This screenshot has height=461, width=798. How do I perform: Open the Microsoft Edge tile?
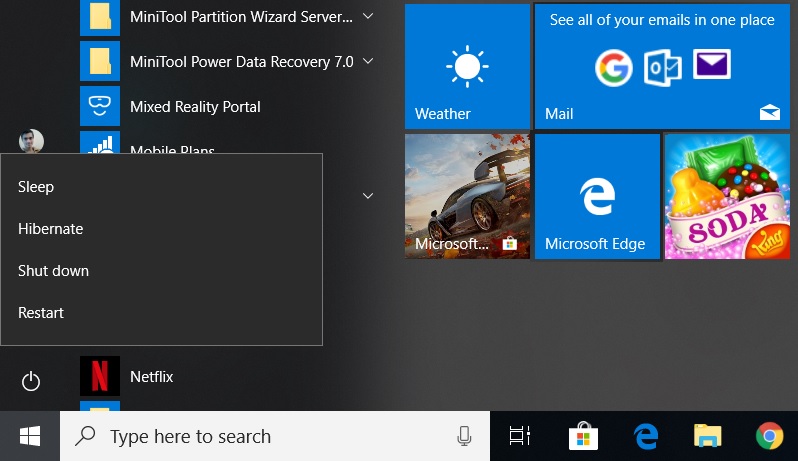[597, 196]
